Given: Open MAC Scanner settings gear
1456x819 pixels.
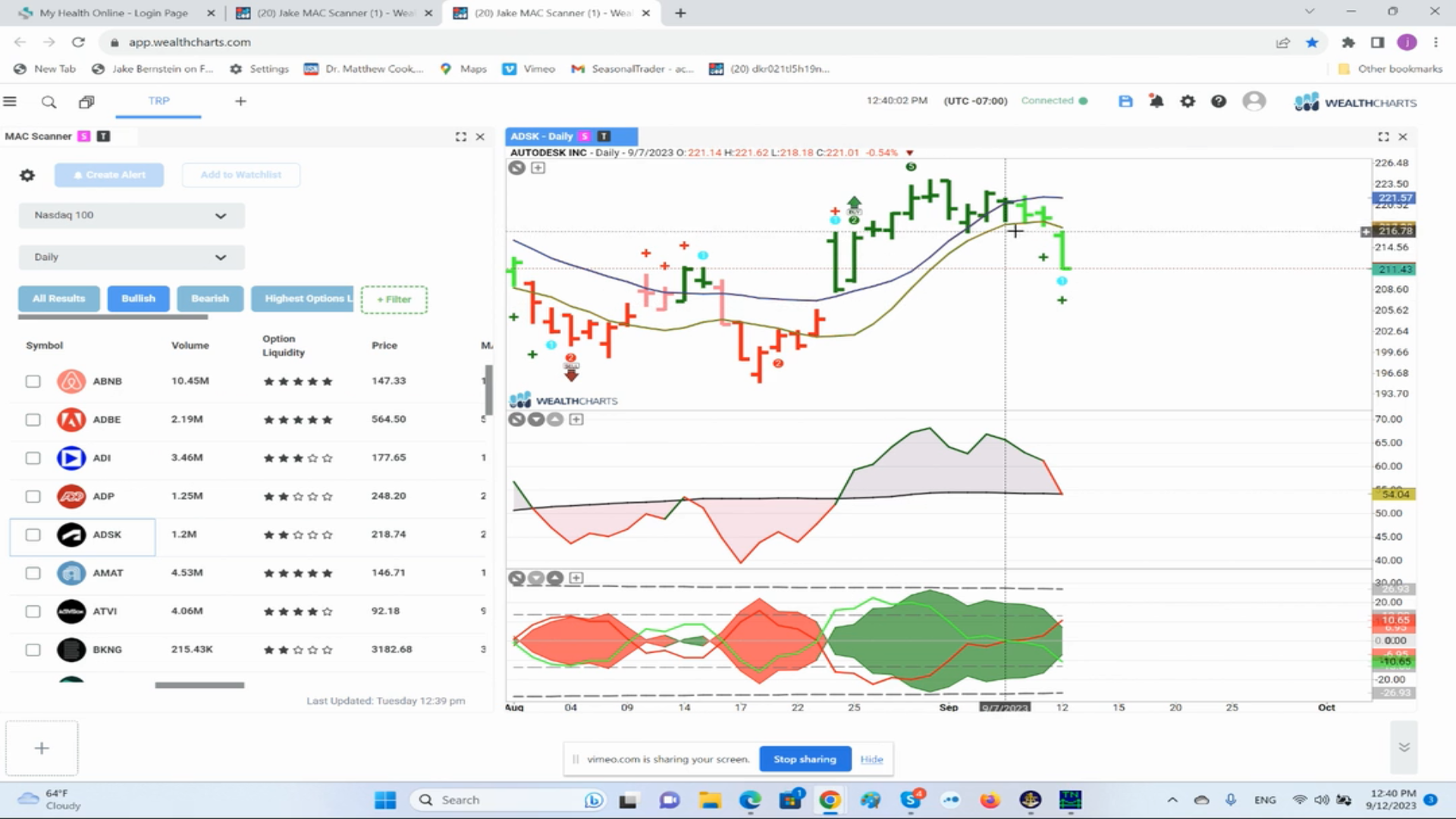Looking at the screenshot, I should (27, 175).
